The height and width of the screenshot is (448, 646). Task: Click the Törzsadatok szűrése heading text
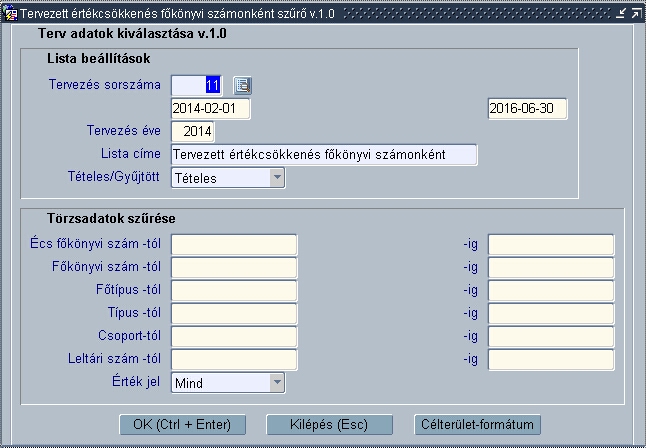pos(111,218)
